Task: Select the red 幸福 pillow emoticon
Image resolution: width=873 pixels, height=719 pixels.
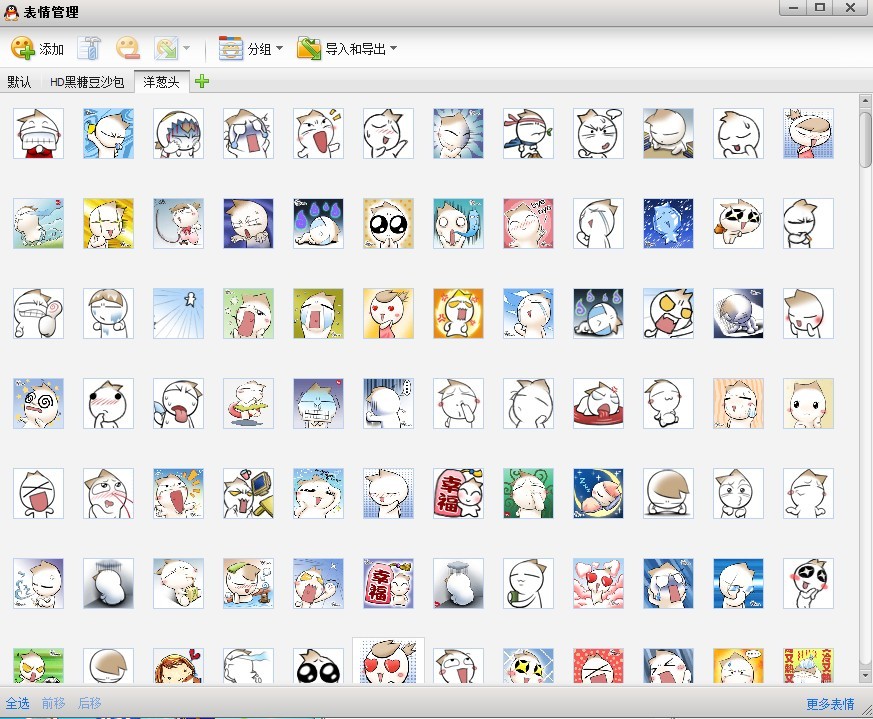Action: tap(458, 494)
